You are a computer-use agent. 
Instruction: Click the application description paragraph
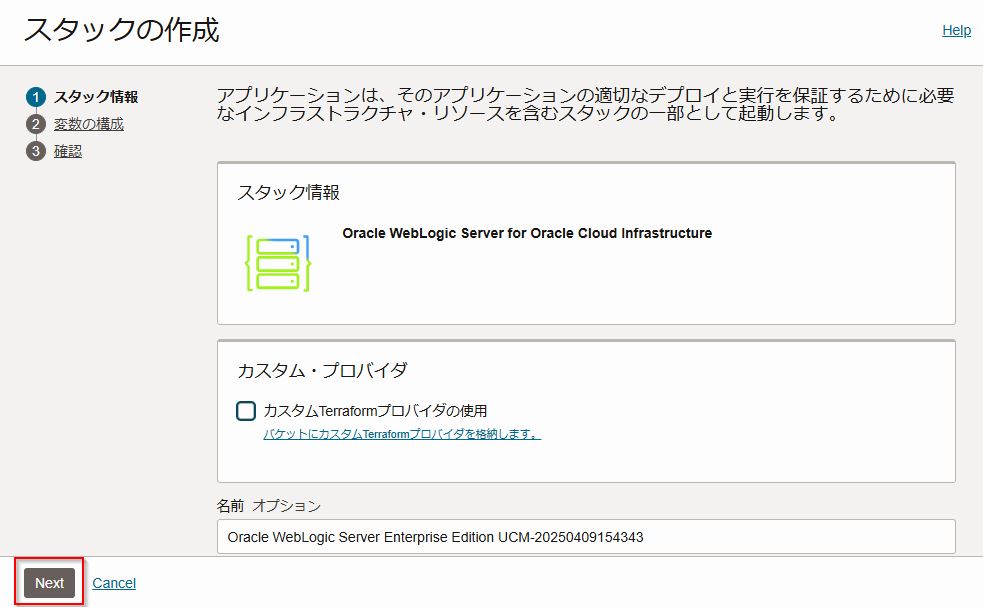click(585, 105)
